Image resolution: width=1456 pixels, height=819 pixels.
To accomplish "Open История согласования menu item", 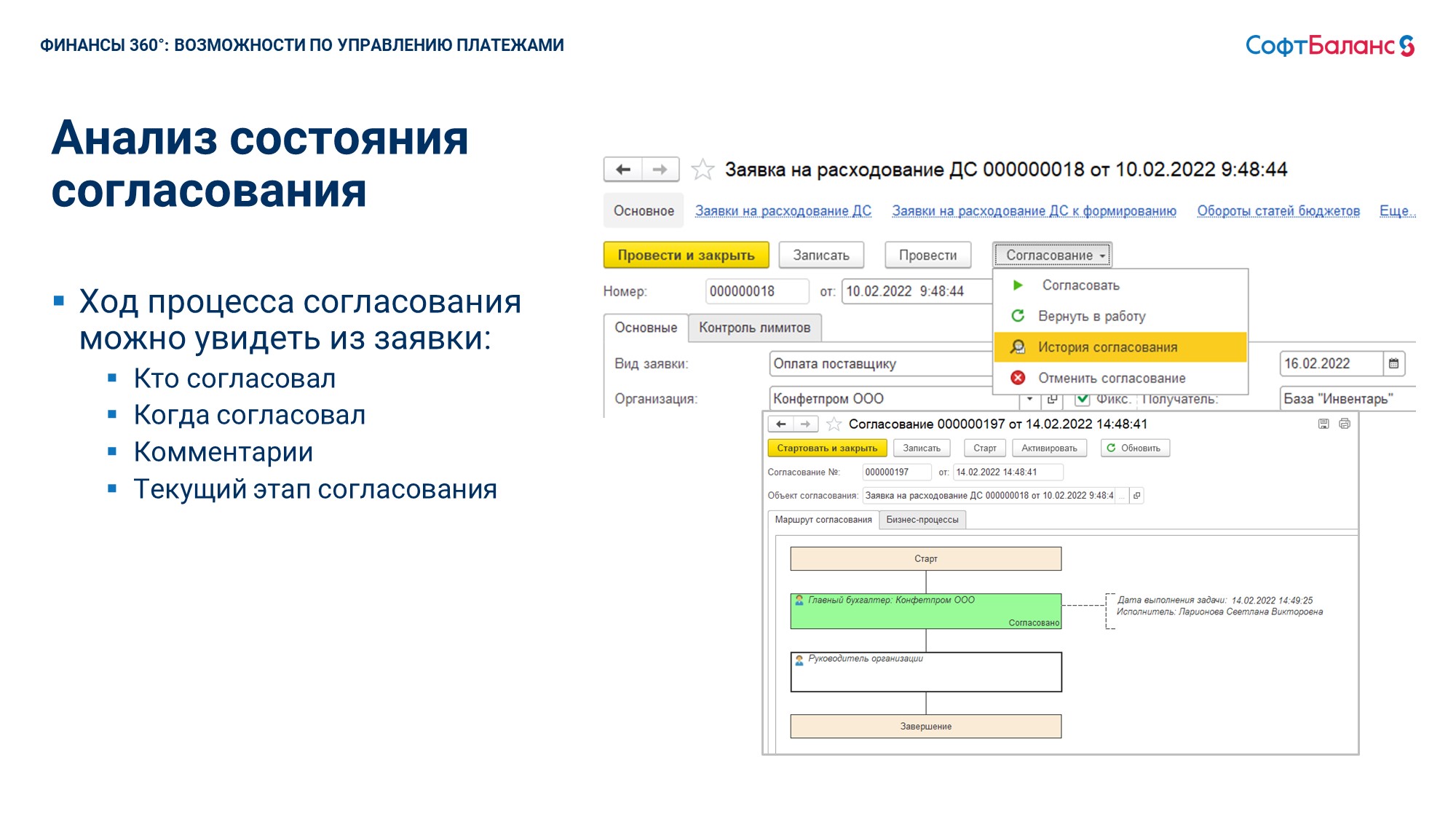I will 1120,347.
